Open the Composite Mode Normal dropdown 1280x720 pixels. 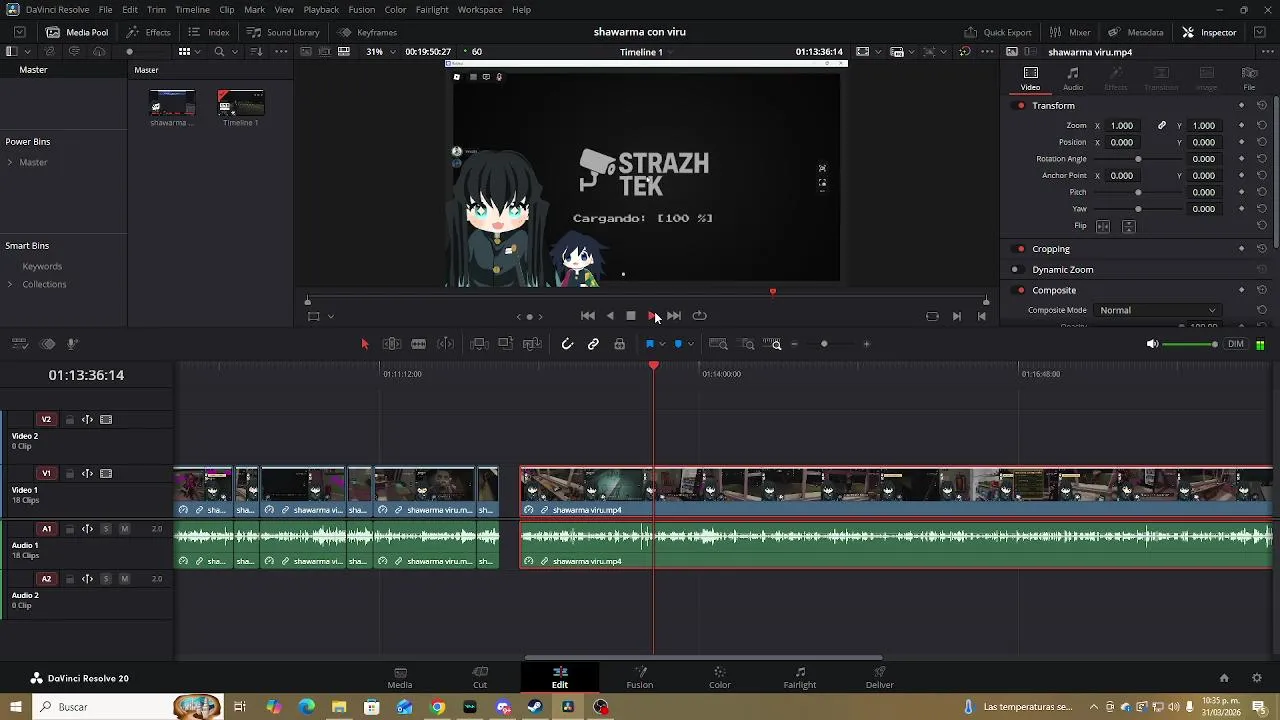pos(1157,310)
